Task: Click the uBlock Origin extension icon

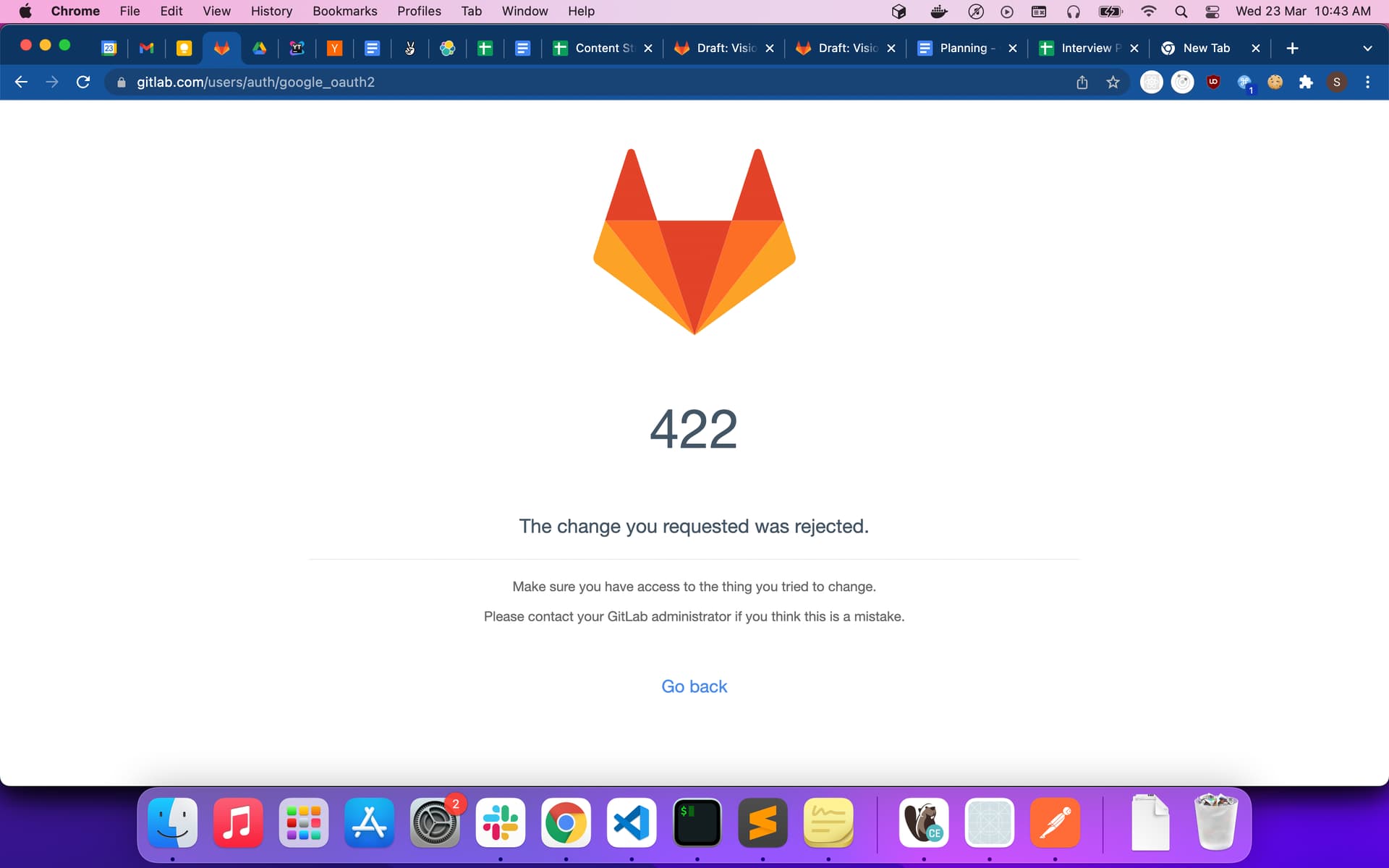Action: tap(1213, 82)
